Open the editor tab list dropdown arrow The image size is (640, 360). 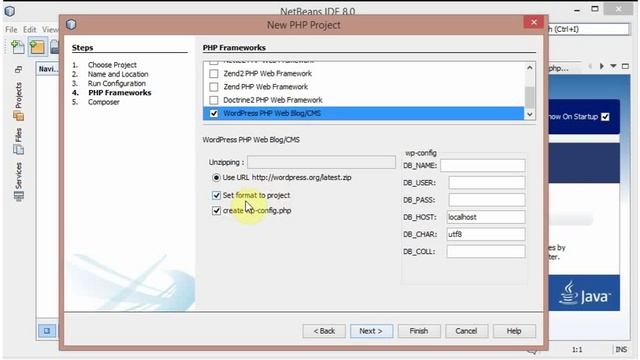[x=613, y=66]
